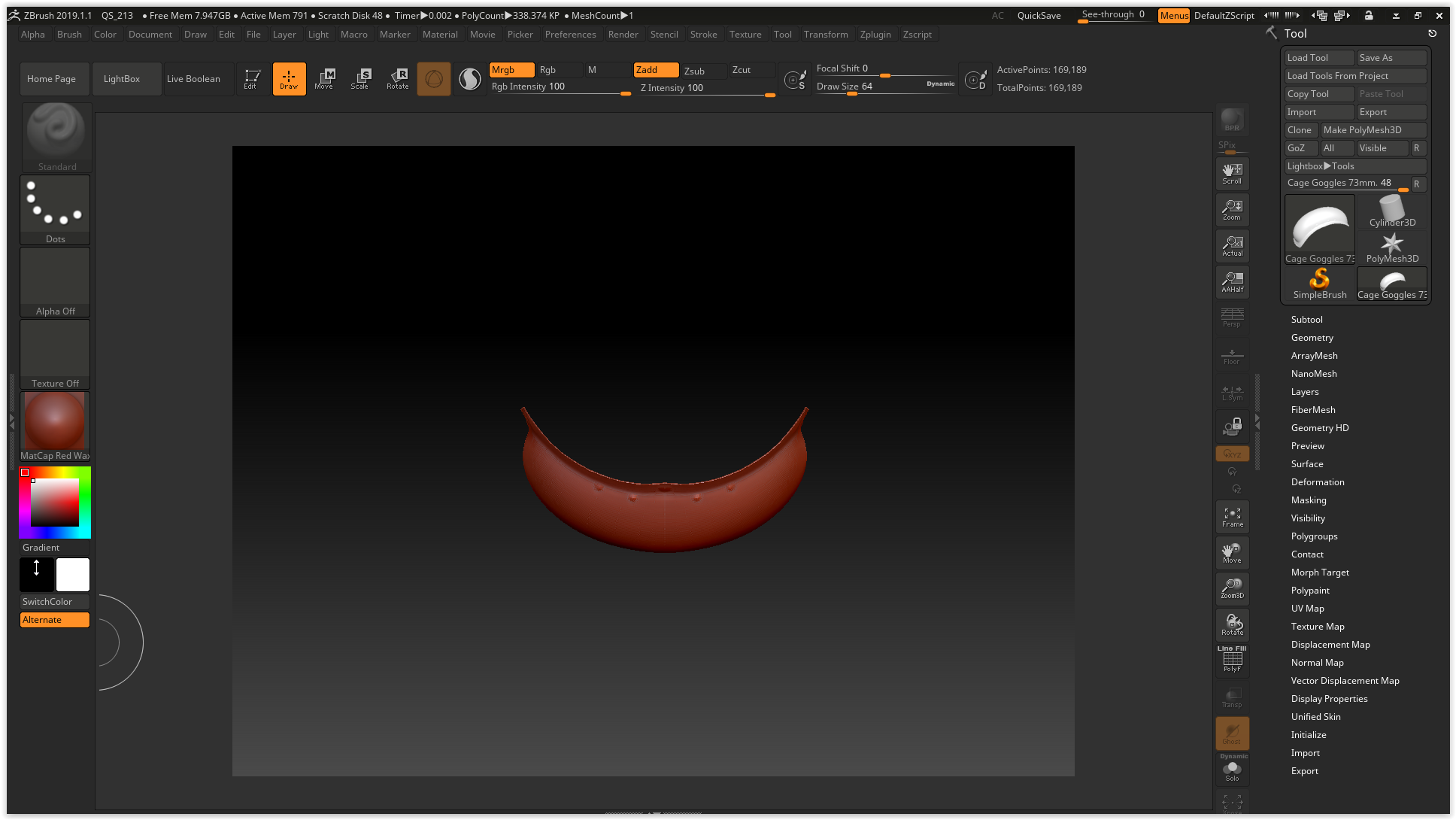
Task: Expand the Deformation section
Action: (x=1317, y=482)
